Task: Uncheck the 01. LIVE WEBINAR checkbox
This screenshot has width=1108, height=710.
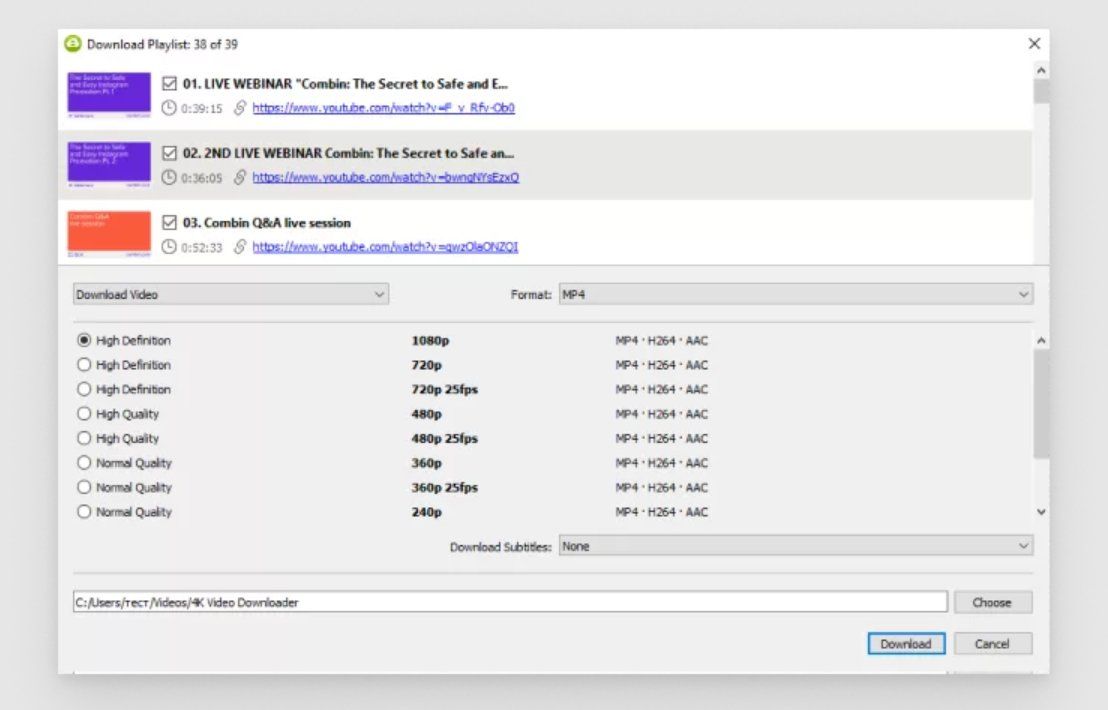Action: [169, 84]
